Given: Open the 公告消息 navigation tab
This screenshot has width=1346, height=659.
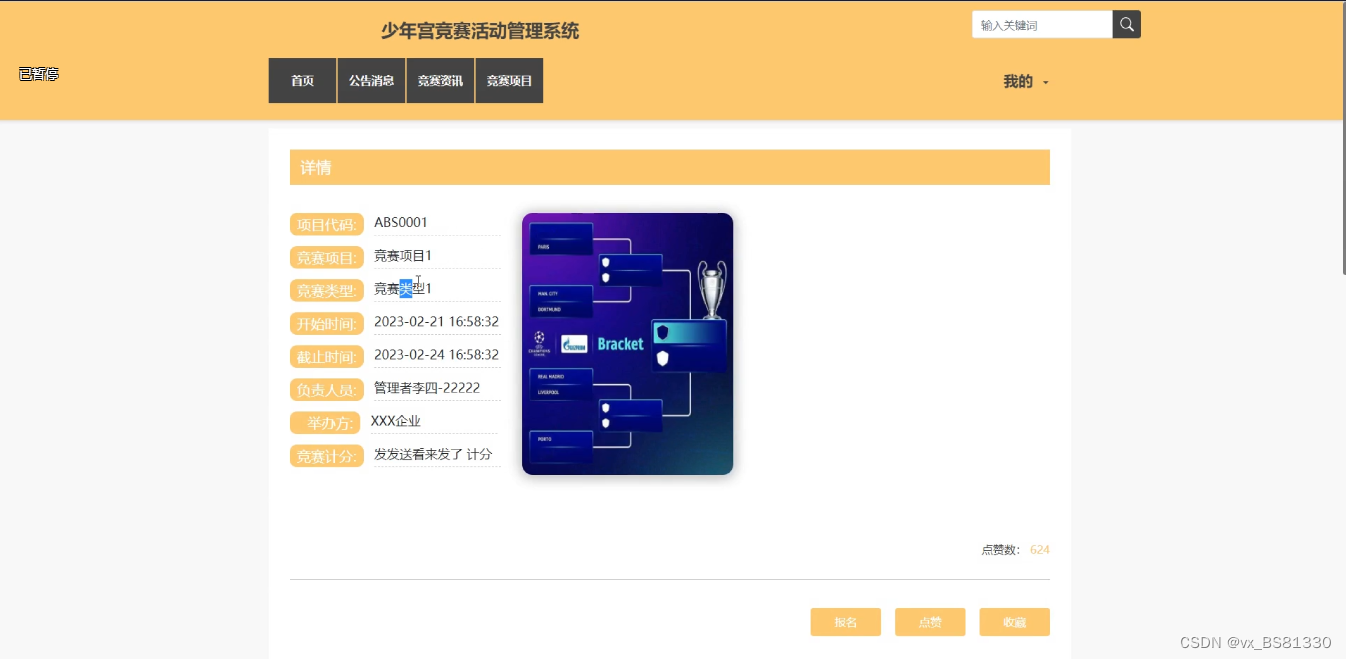Looking at the screenshot, I should point(371,81).
